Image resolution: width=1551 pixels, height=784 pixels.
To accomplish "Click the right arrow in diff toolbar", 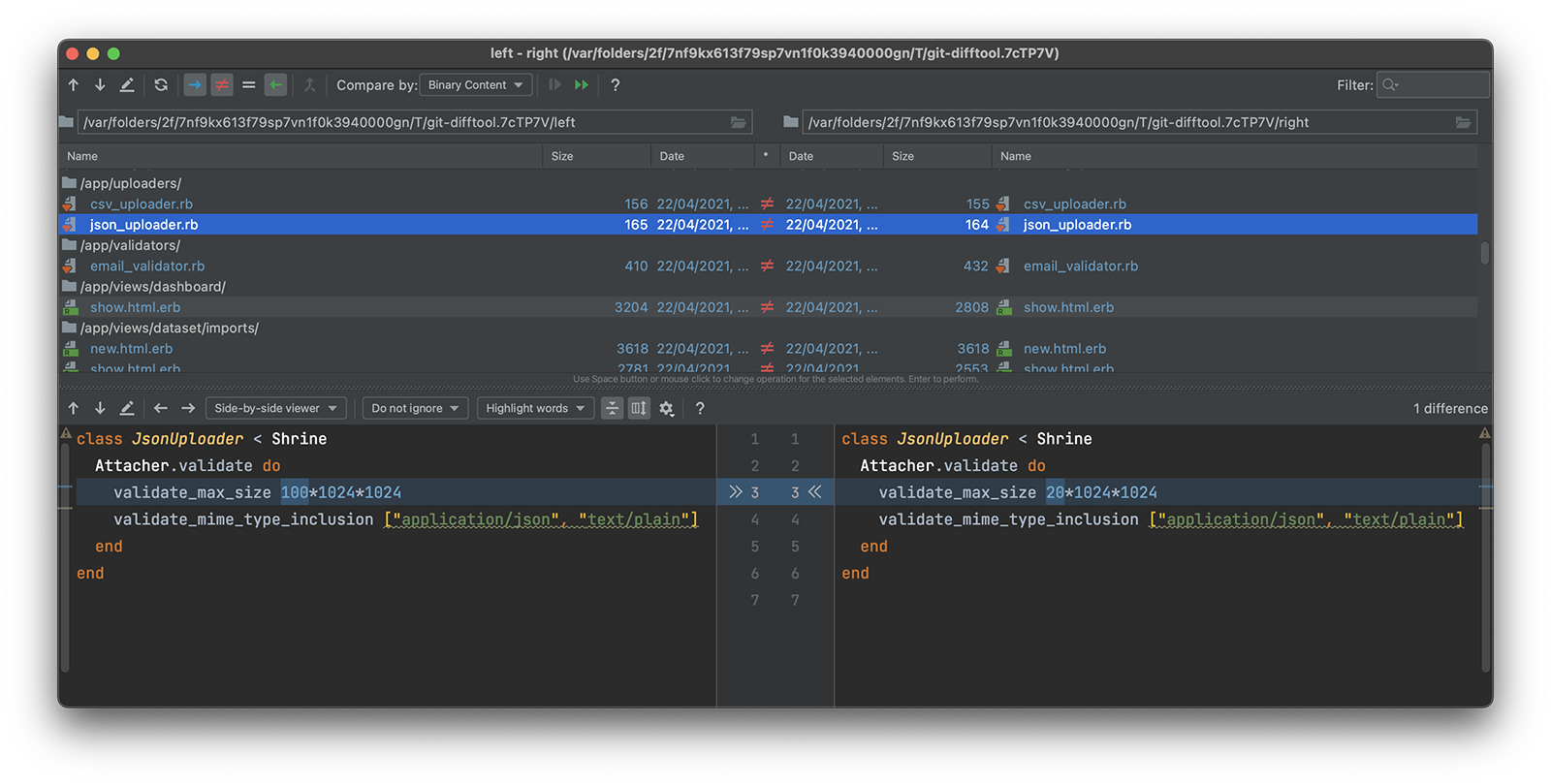I will pos(188,409).
